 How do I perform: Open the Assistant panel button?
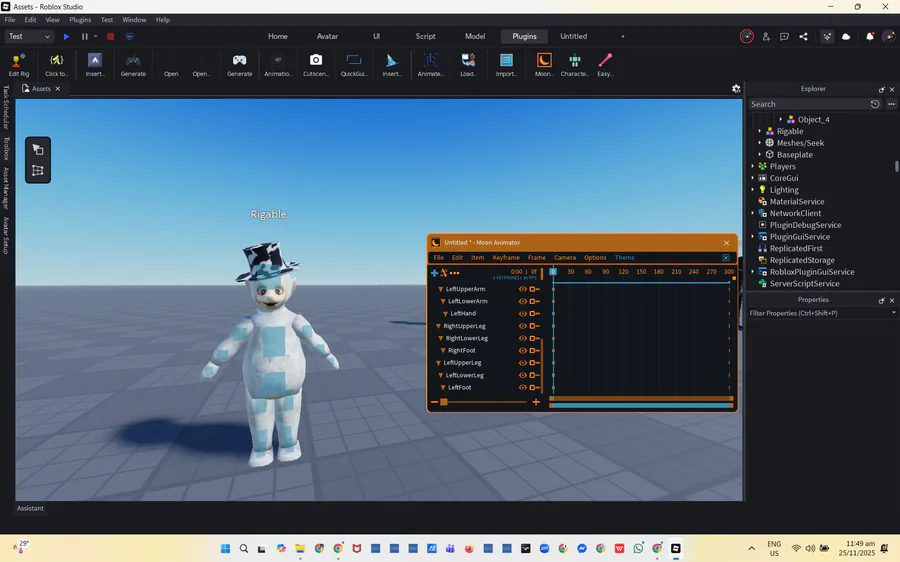[30, 508]
